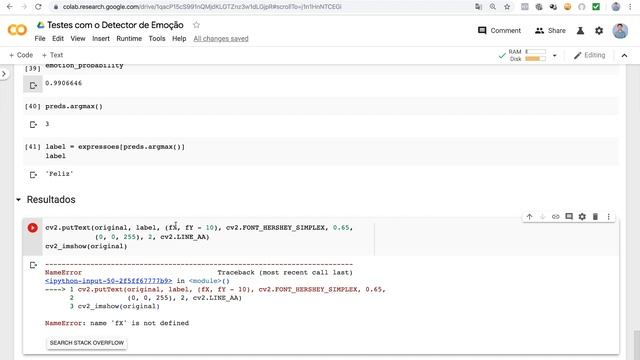Click the Disk usage bar

[536, 59]
